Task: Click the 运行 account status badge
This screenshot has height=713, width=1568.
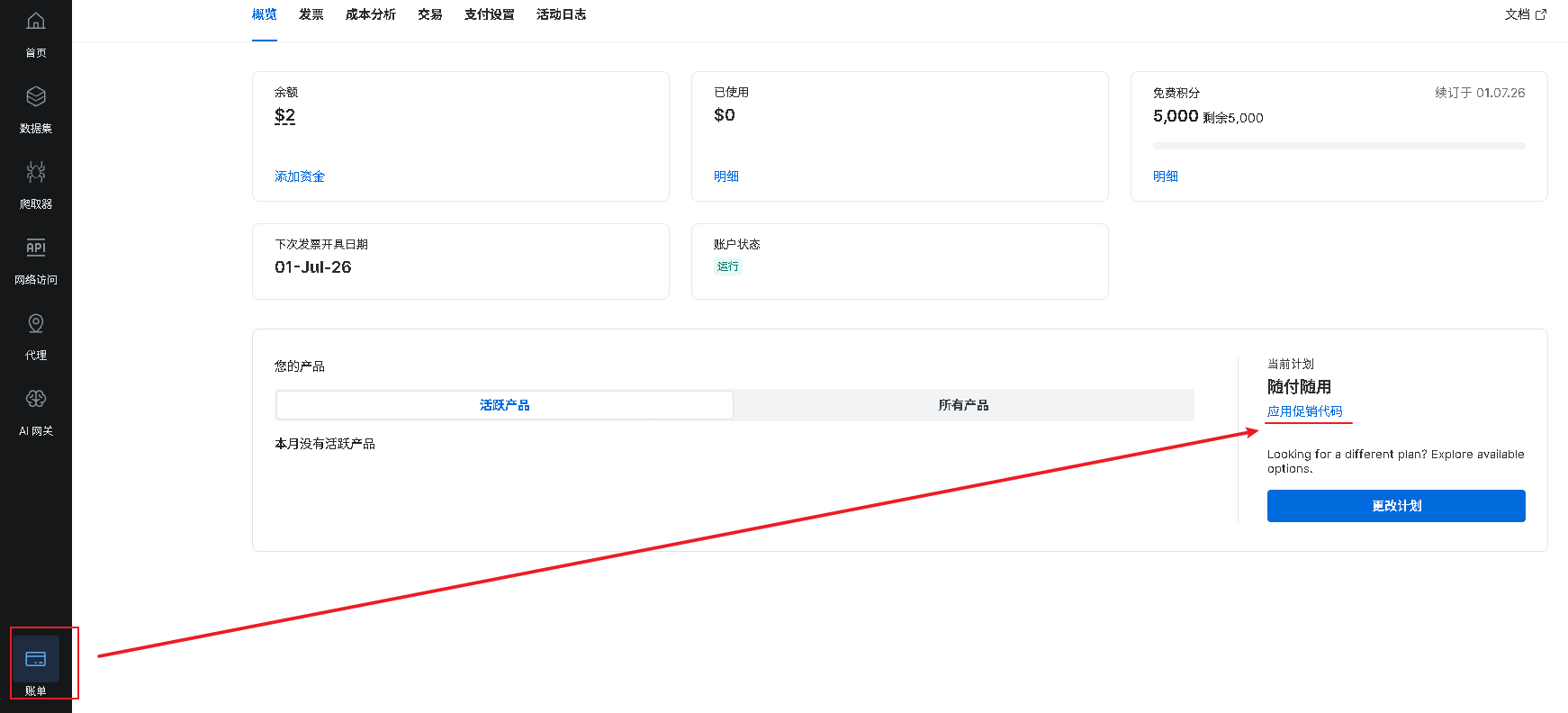Action: (728, 266)
